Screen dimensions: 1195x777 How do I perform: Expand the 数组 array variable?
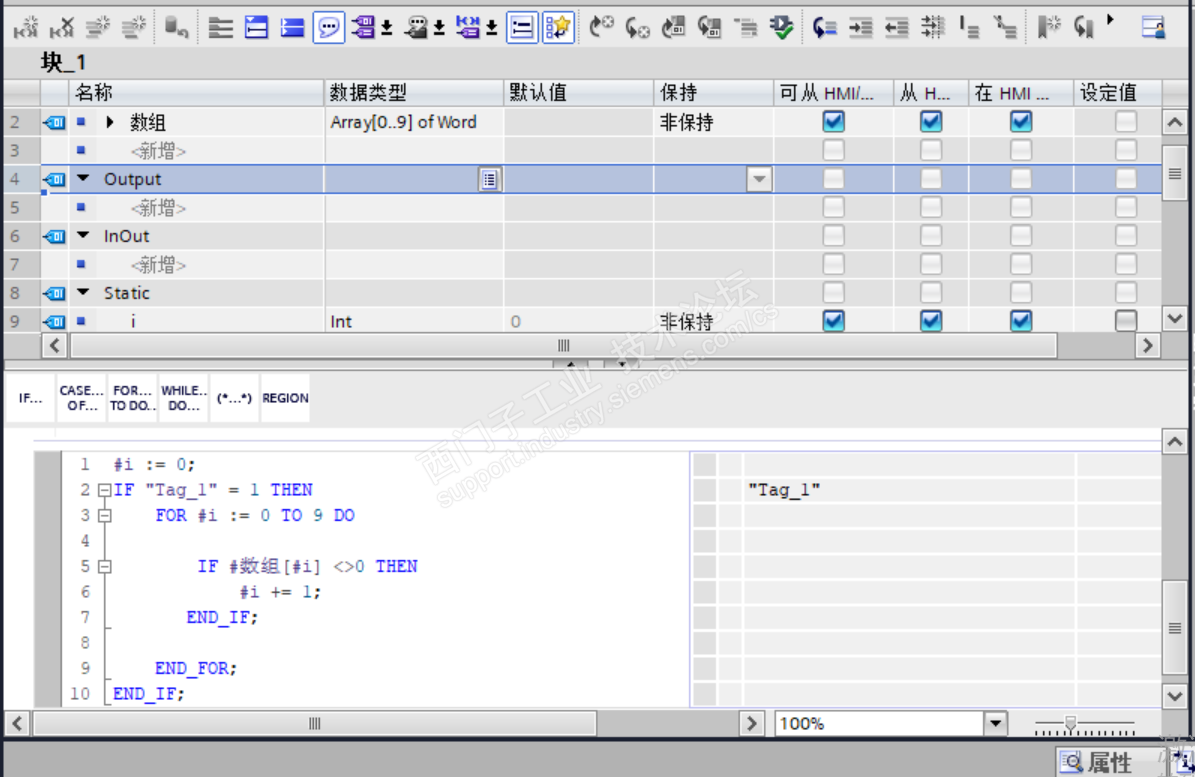(110, 122)
